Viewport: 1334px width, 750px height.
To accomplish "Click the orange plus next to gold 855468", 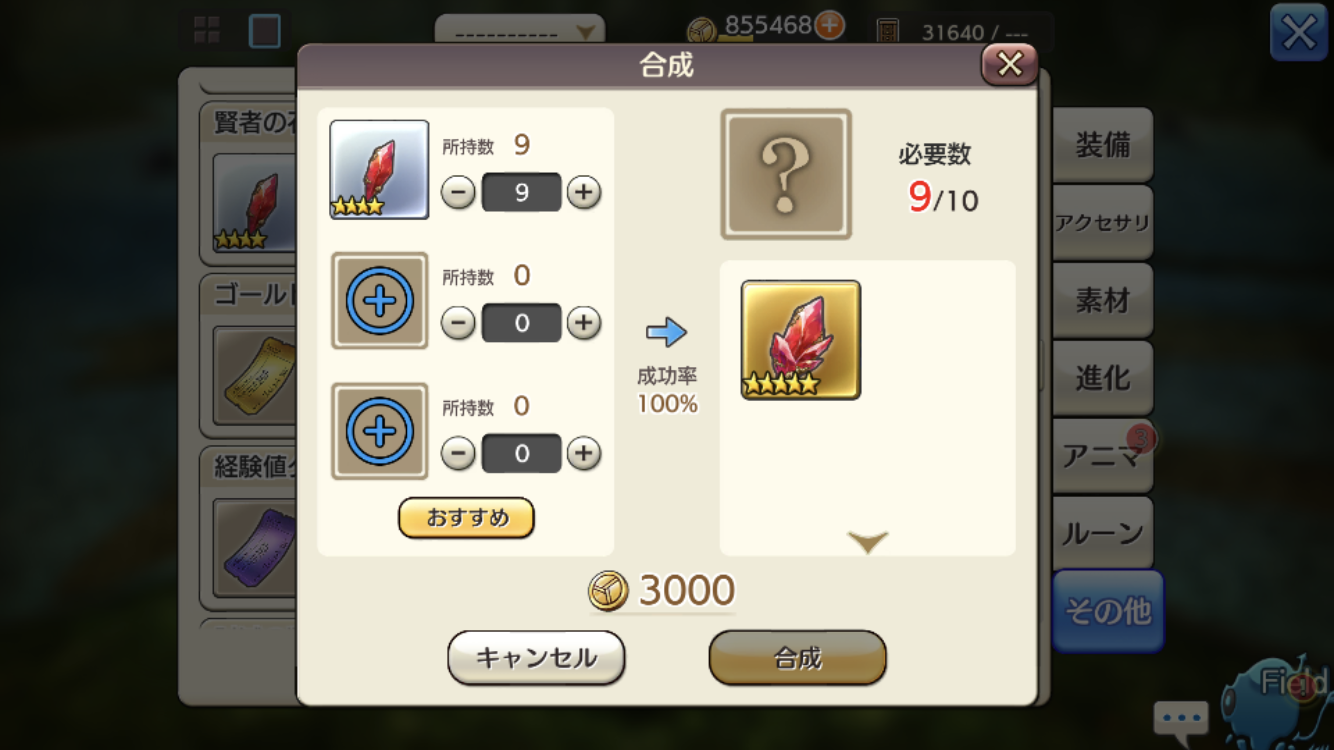I will (x=829, y=25).
